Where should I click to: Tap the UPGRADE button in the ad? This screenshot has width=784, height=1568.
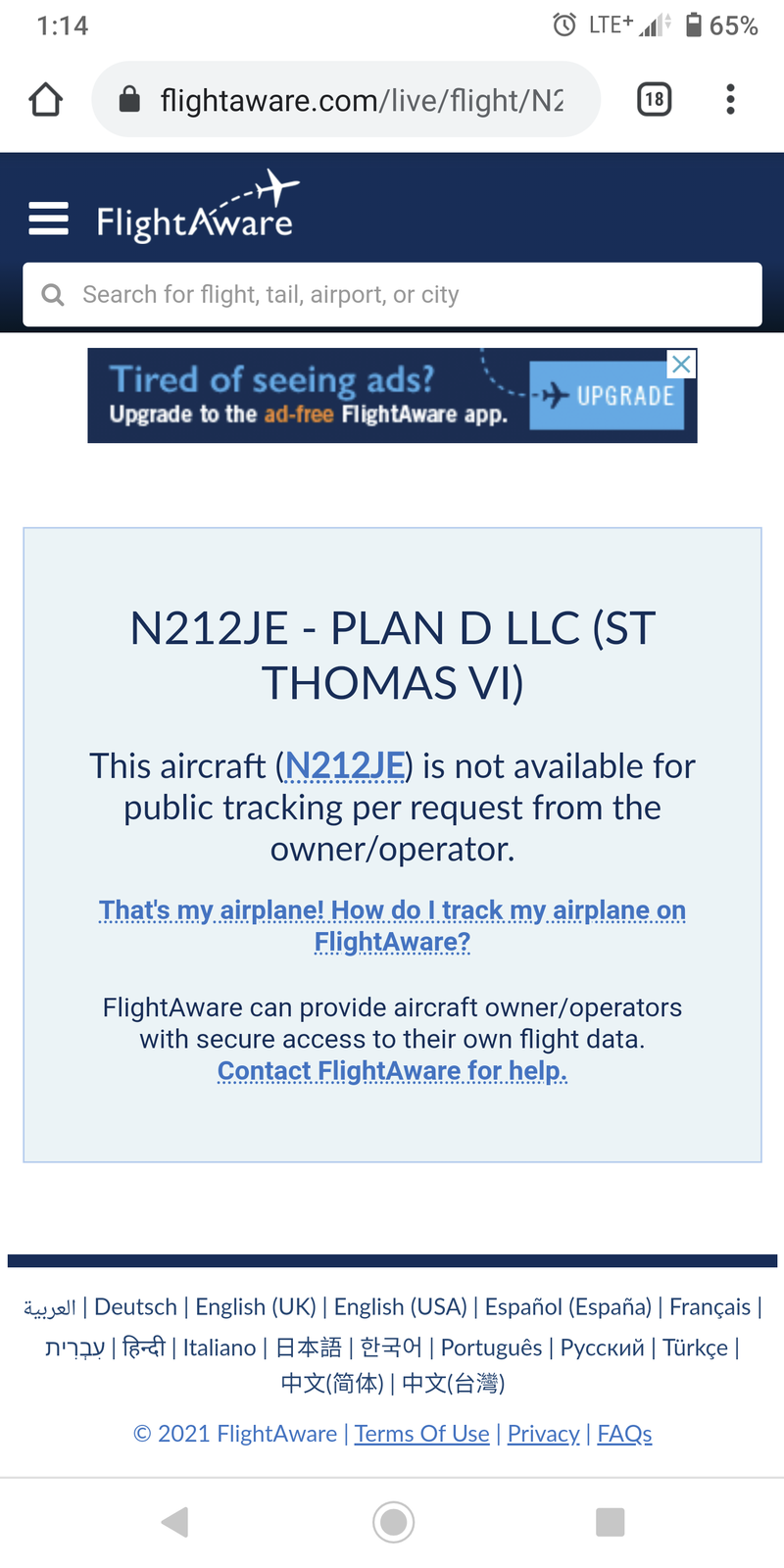coord(607,395)
